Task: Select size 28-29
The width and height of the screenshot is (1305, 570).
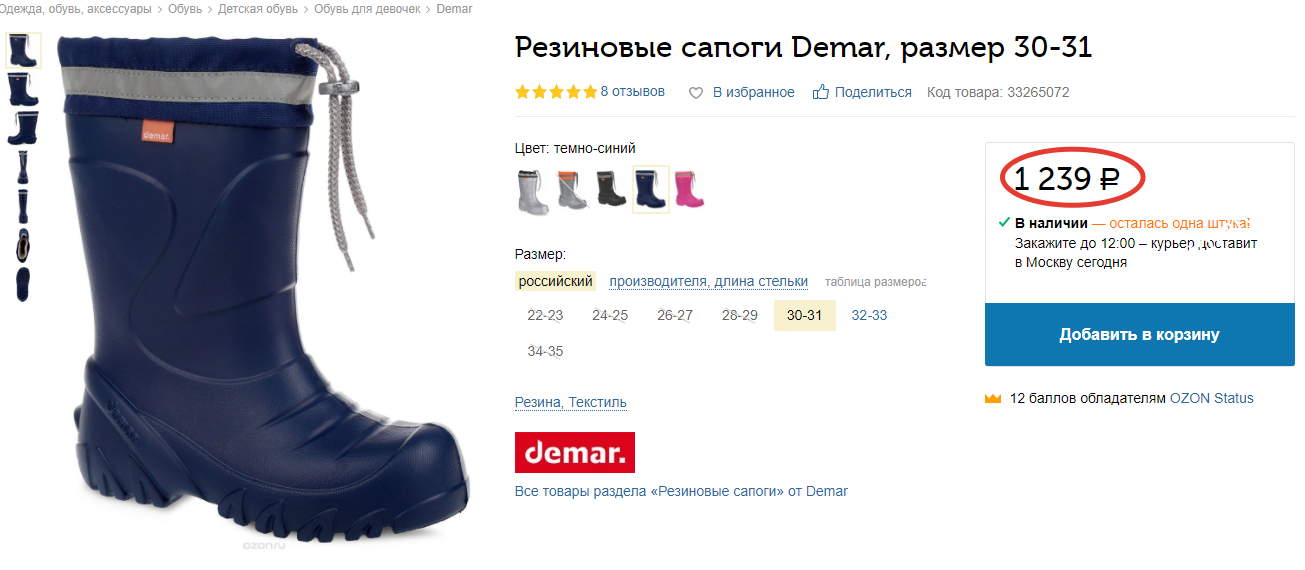Action: pyautogui.click(x=740, y=315)
